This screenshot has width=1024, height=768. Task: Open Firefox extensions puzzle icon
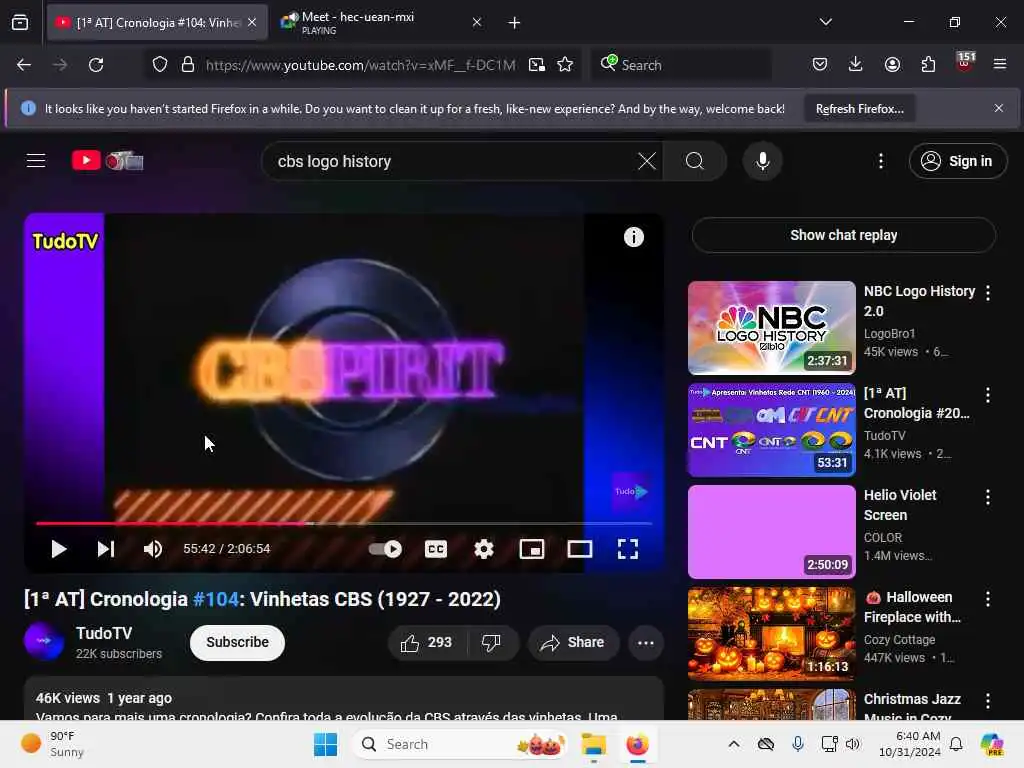click(x=928, y=64)
